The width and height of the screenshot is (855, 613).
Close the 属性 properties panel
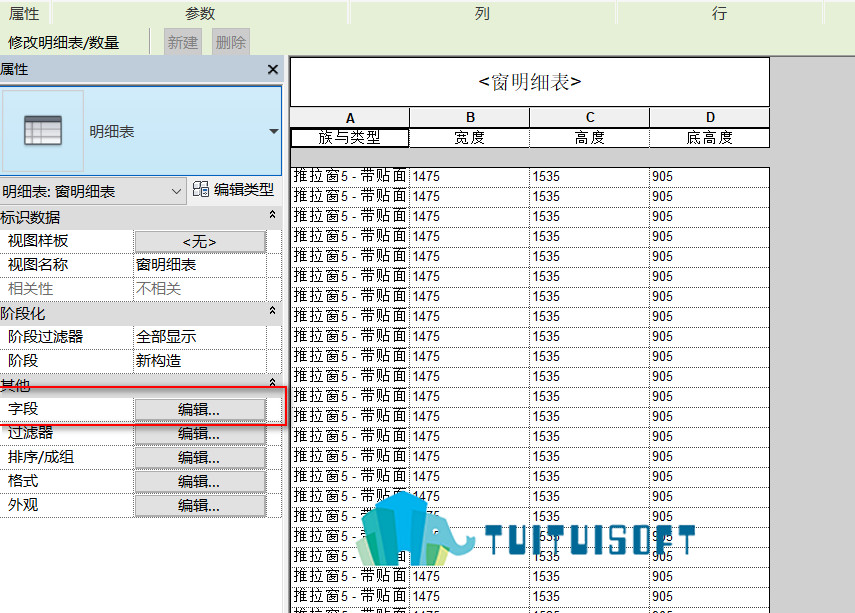coord(273,70)
